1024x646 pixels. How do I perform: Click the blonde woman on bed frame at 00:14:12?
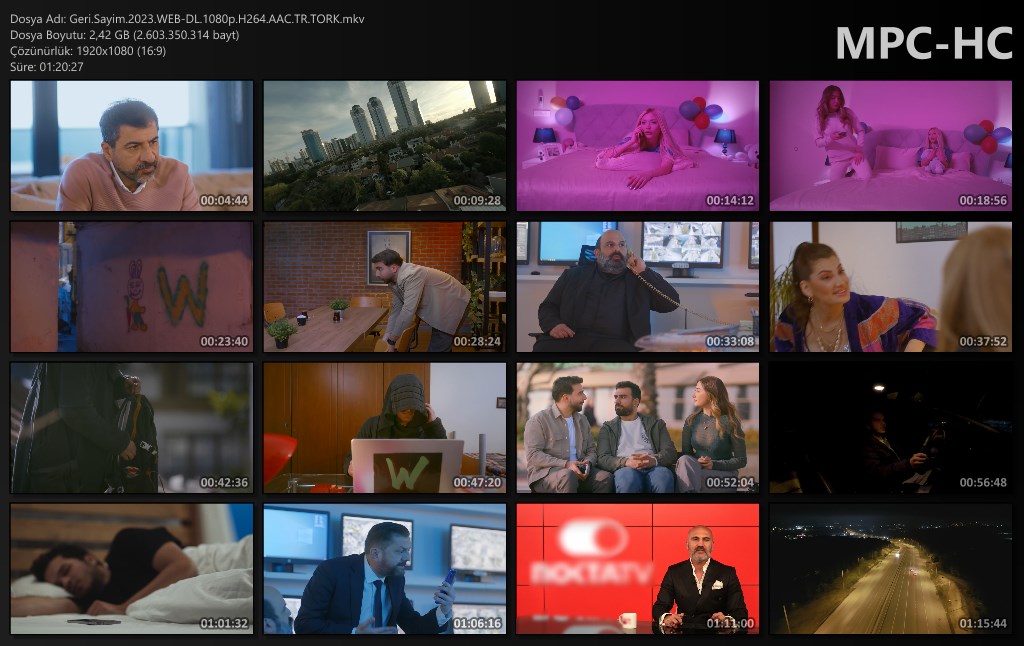tap(638, 146)
